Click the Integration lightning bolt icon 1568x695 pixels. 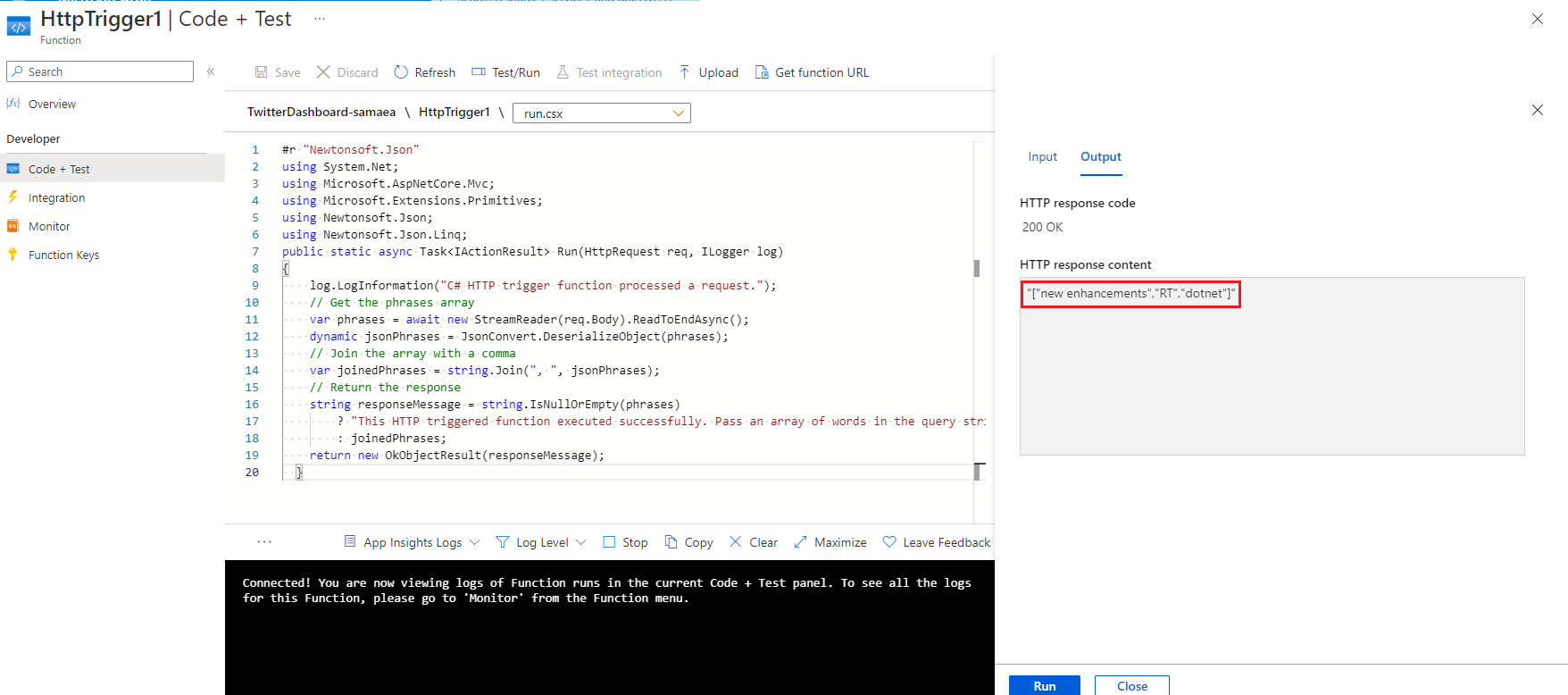tap(13, 197)
